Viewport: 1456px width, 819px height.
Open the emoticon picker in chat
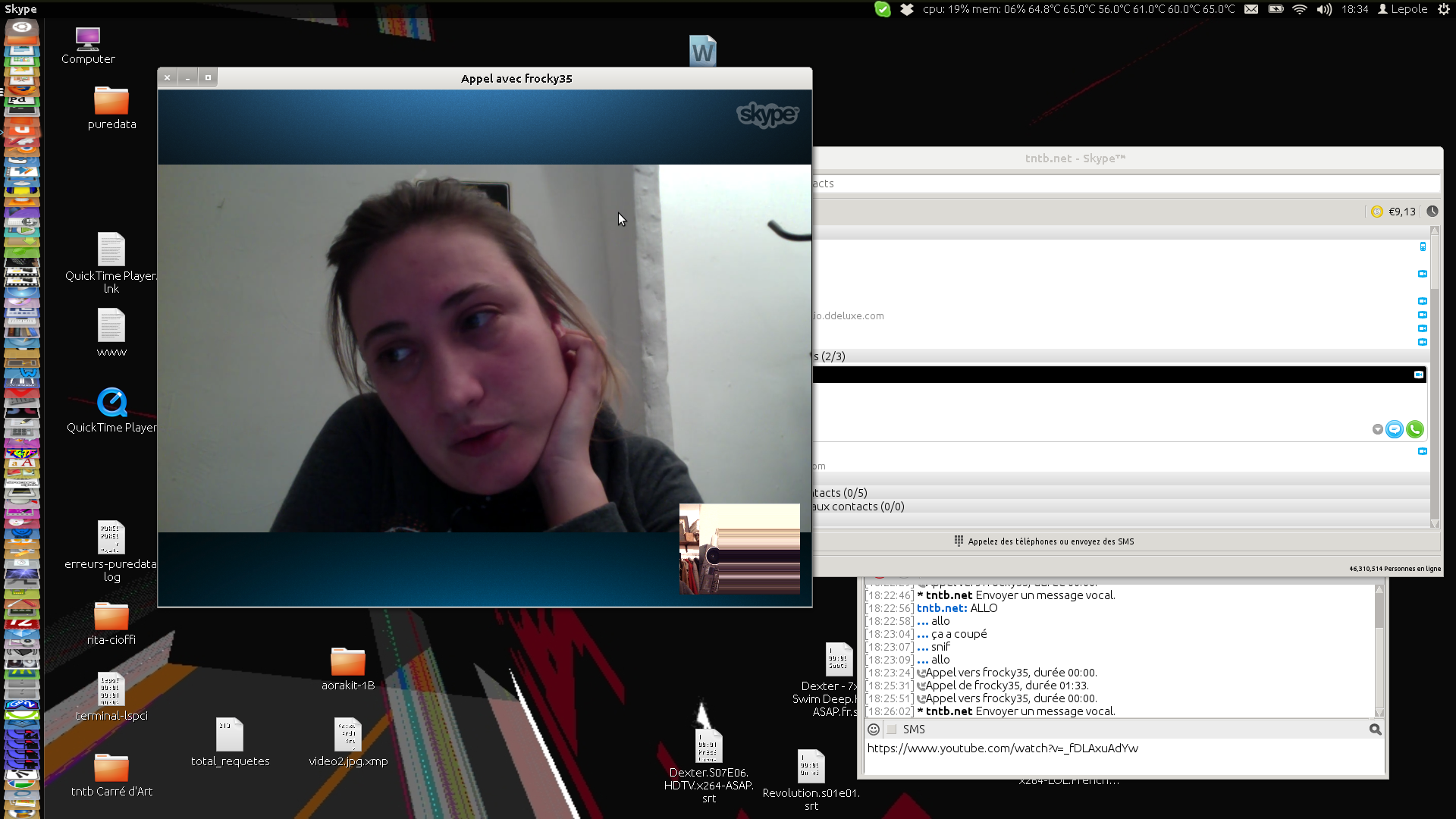pyautogui.click(x=874, y=730)
